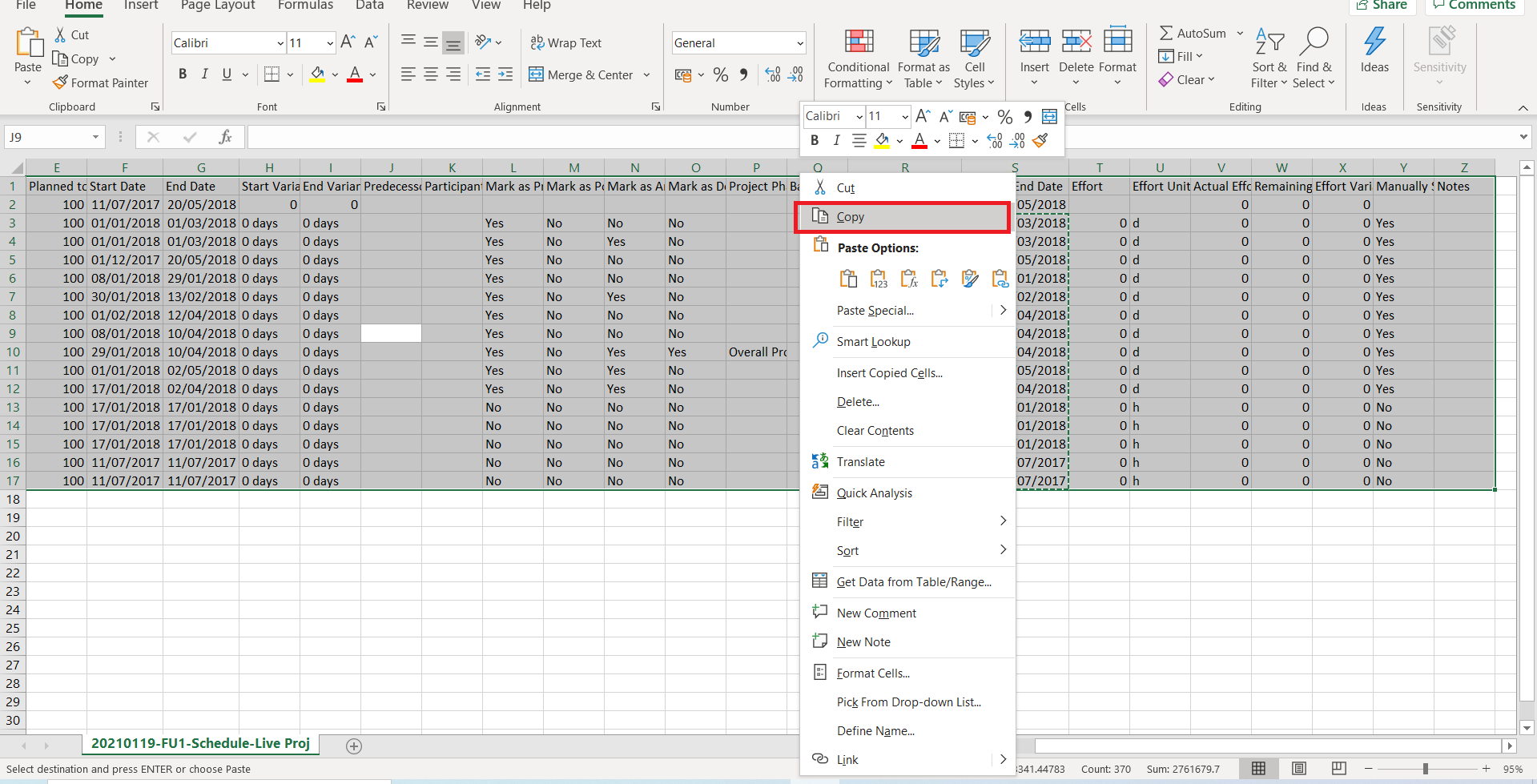Click the Insert Function fx icon
The height and width of the screenshot is (784, 1537).
click(225, 137)
